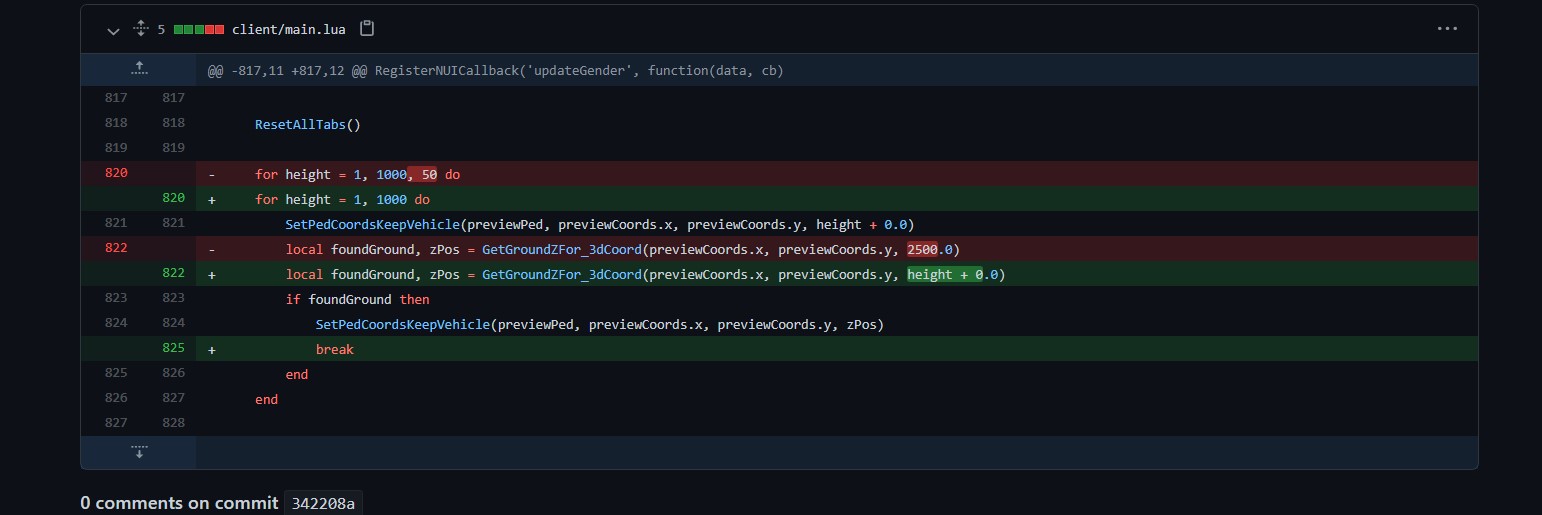This screenshot has height=515, width=1542.
Task: Click the expand all lines icon
Action: point(139,30)
